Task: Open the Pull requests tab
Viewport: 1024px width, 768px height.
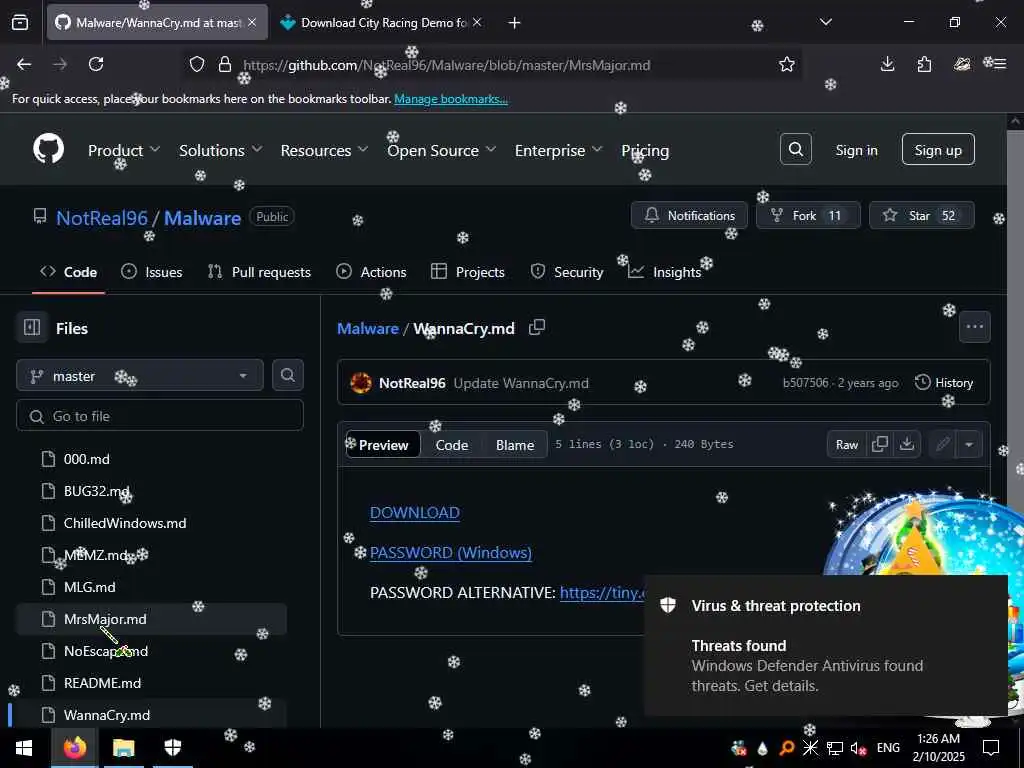Action: coord(259,272)
